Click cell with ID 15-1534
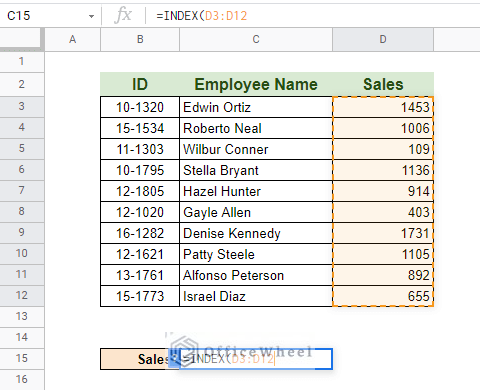 [x=140, y=128]
